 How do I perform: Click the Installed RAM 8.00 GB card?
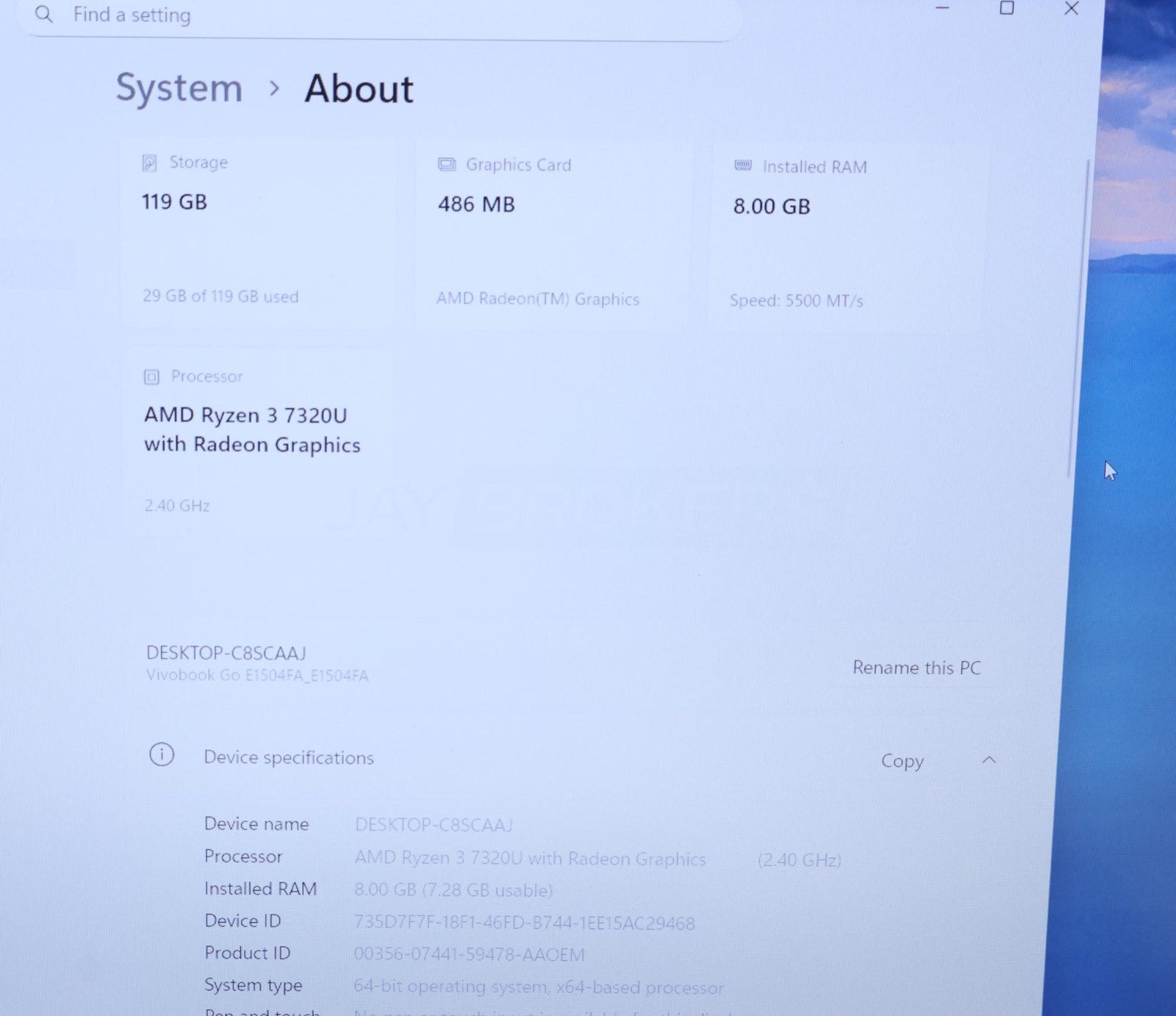(845, 235)
